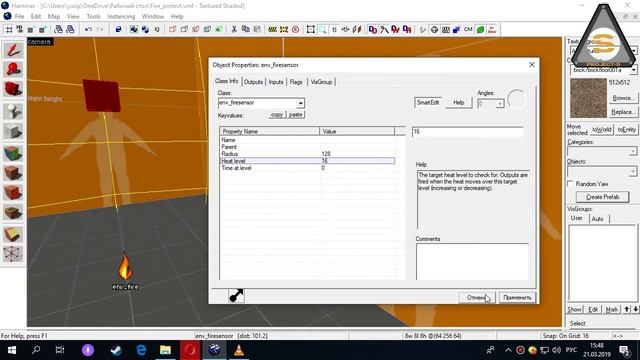Click the value input field showing 16
This screenshot has width=640, height=360.
[467, 131]
